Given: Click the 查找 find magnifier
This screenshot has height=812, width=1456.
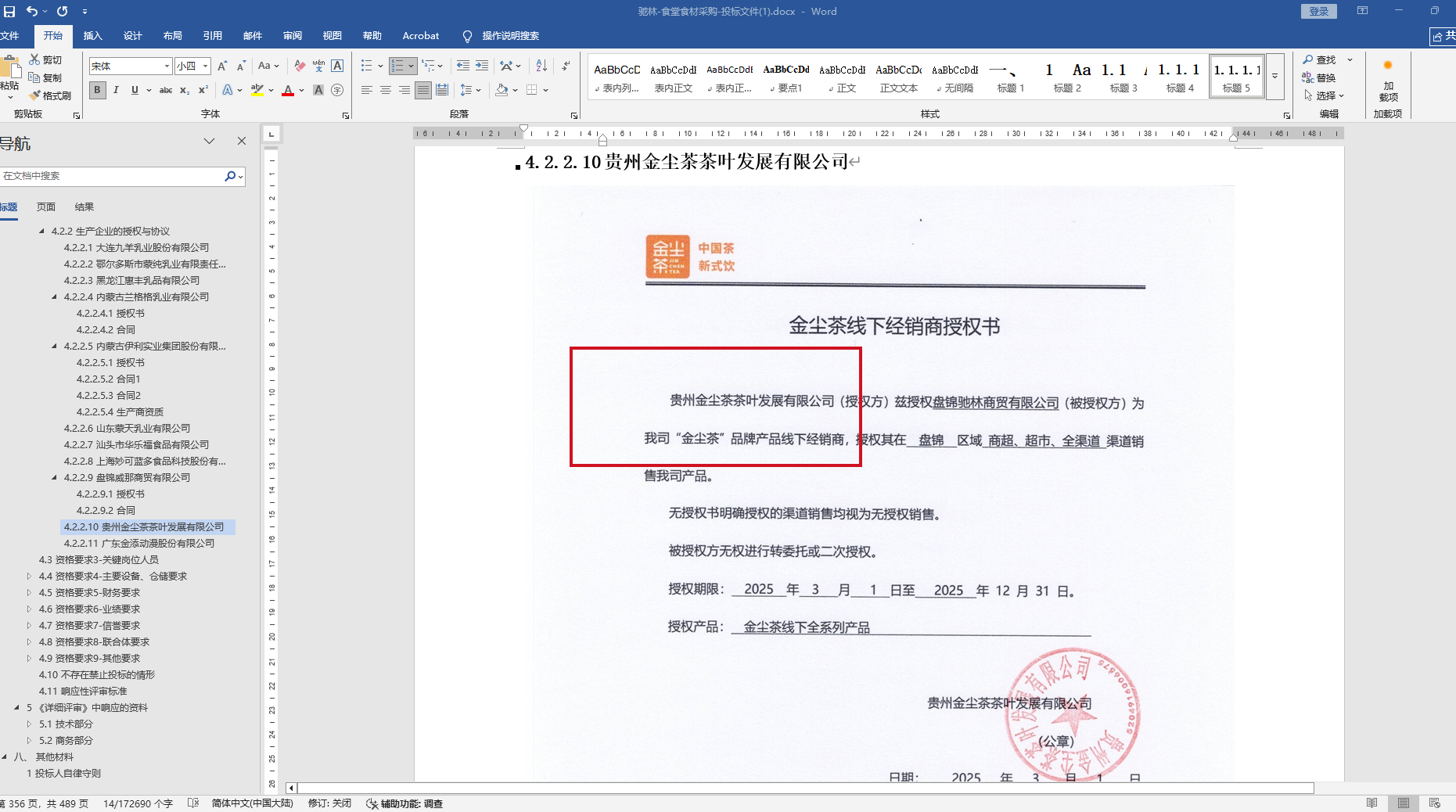Looking at the screenshot, I should click(x=1319, y=59).
